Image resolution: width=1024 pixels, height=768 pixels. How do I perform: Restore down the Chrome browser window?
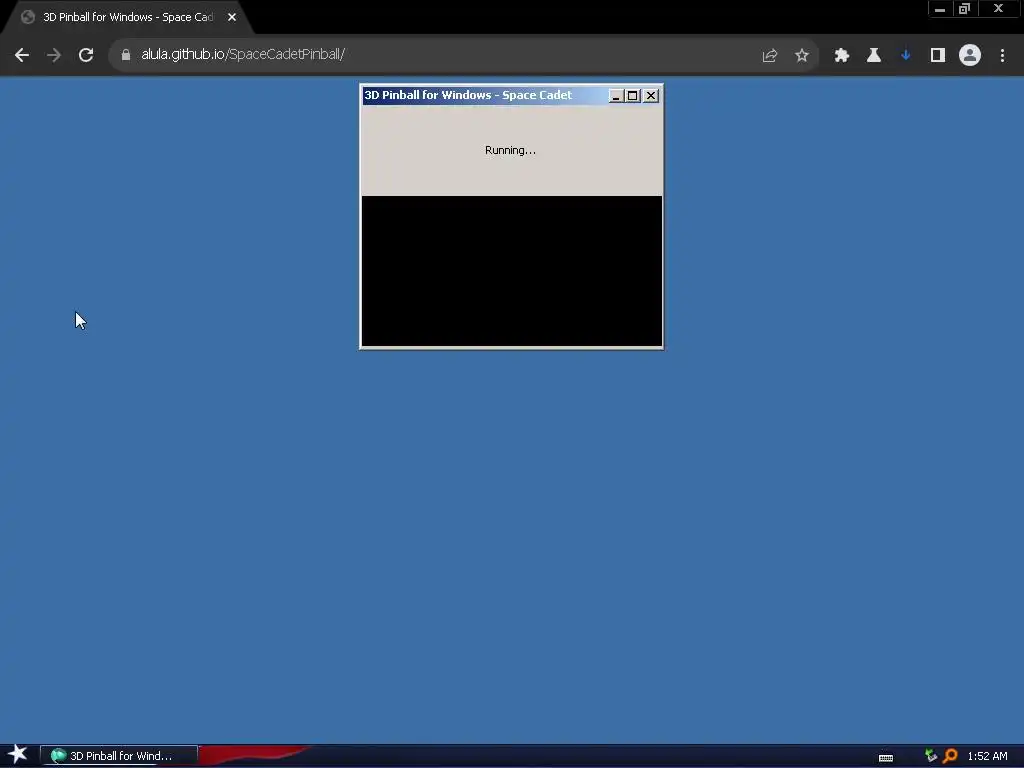[965, 9]
